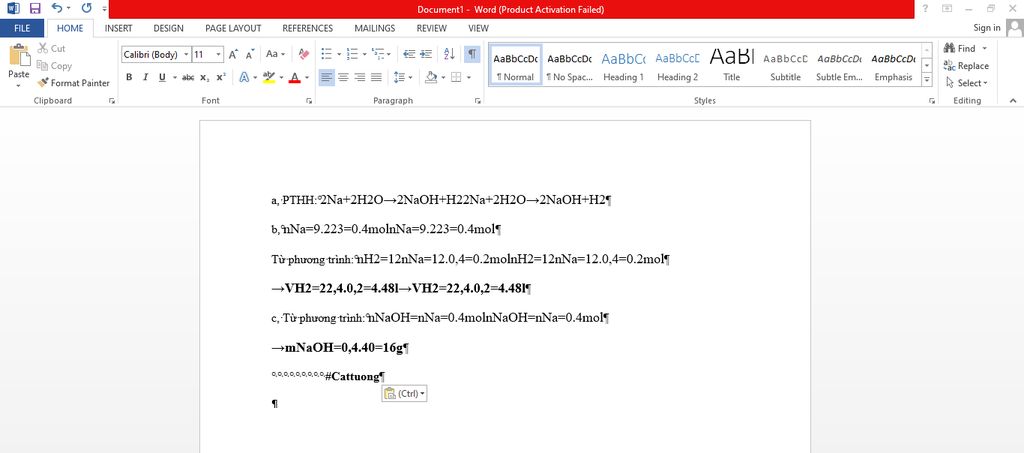
Task: Clear all formatting
Action: coord(304,55)
